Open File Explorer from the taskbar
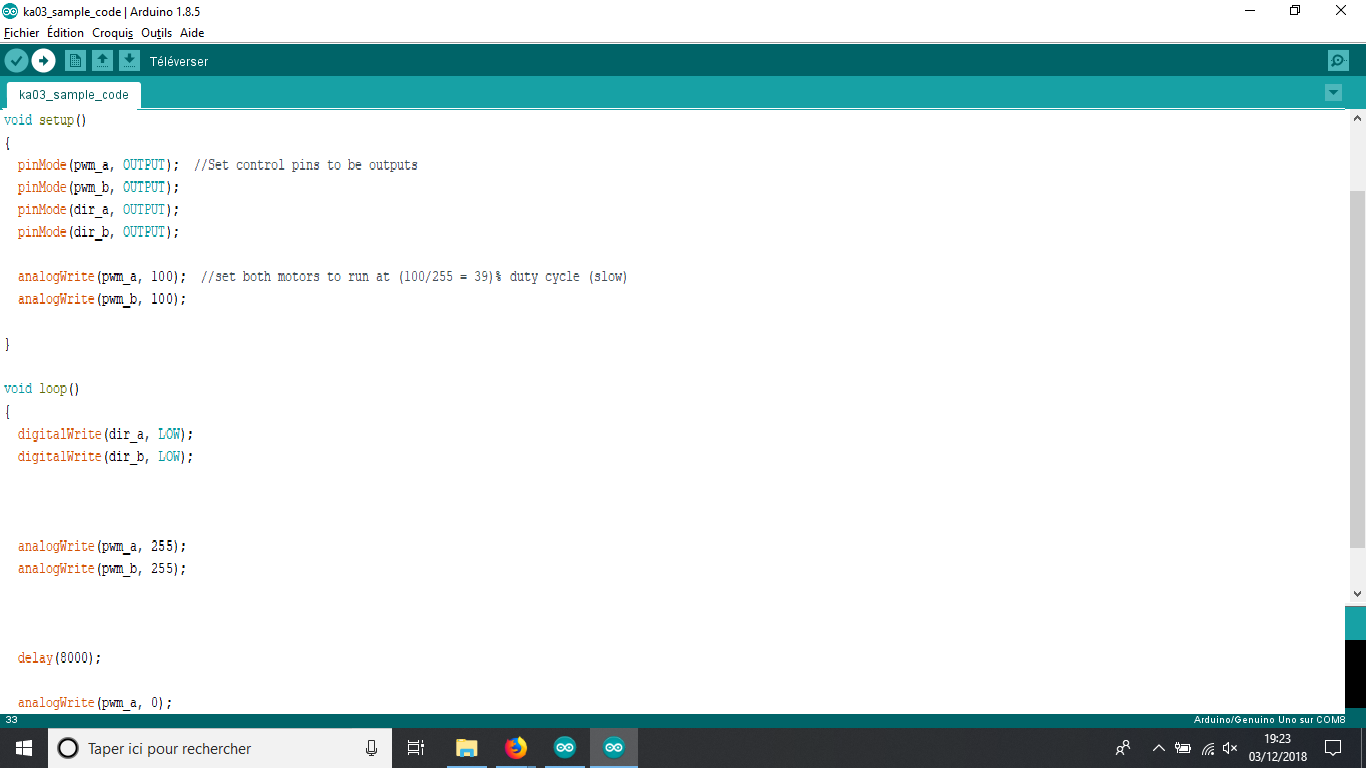 coord(466,748)
